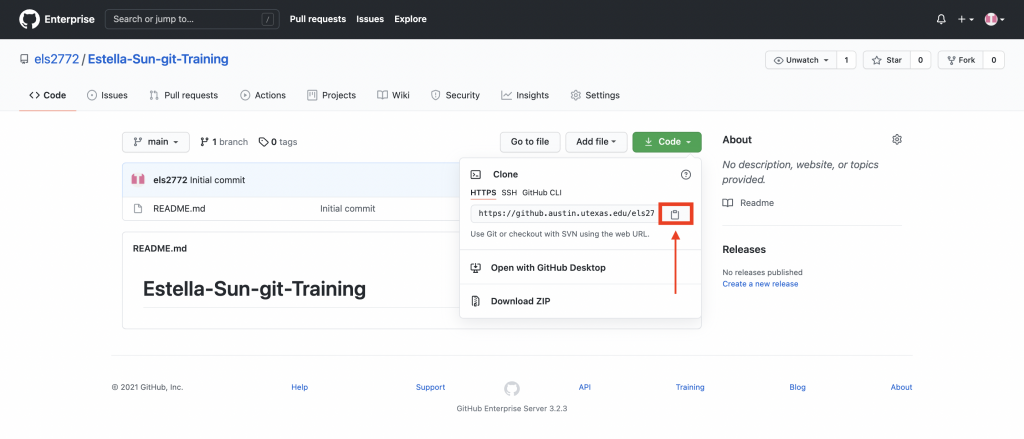The height and width of the screenshot is (439, 1024).
Task: Open Explore in top navigation
Action: pyautogui.click(x=410, y=19)
